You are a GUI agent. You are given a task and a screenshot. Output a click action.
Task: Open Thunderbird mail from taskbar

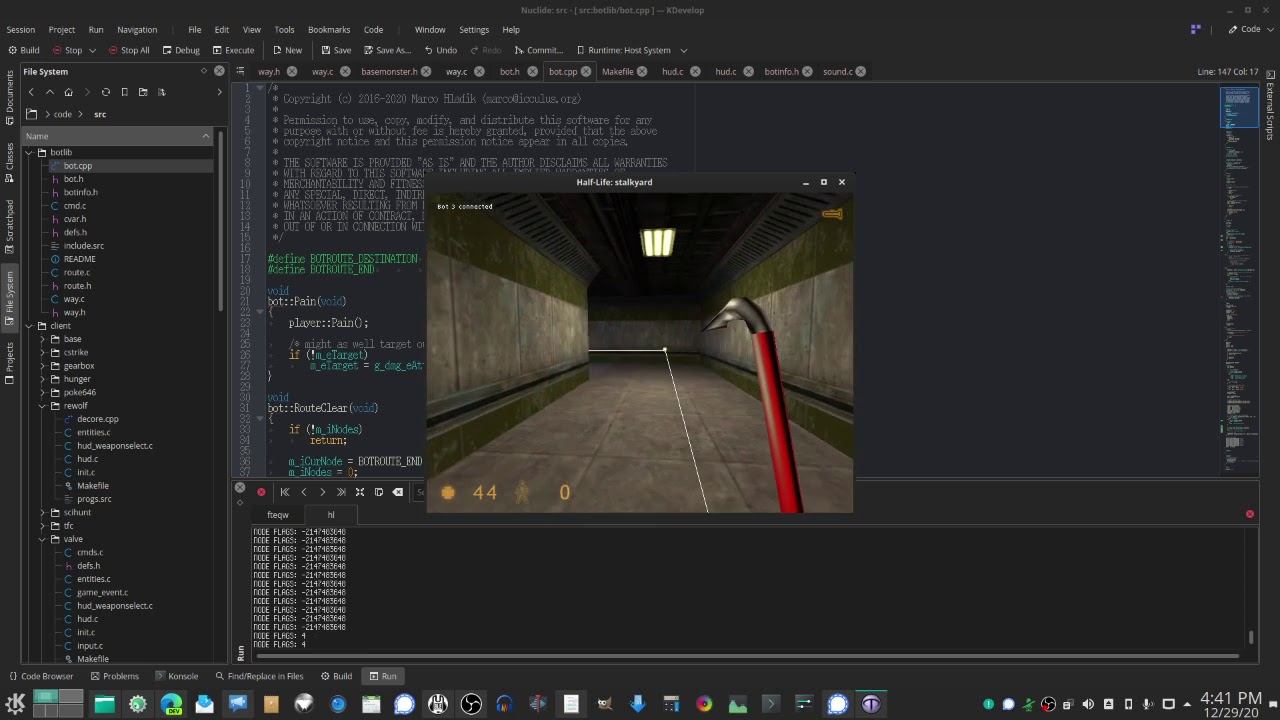point(204,704)
